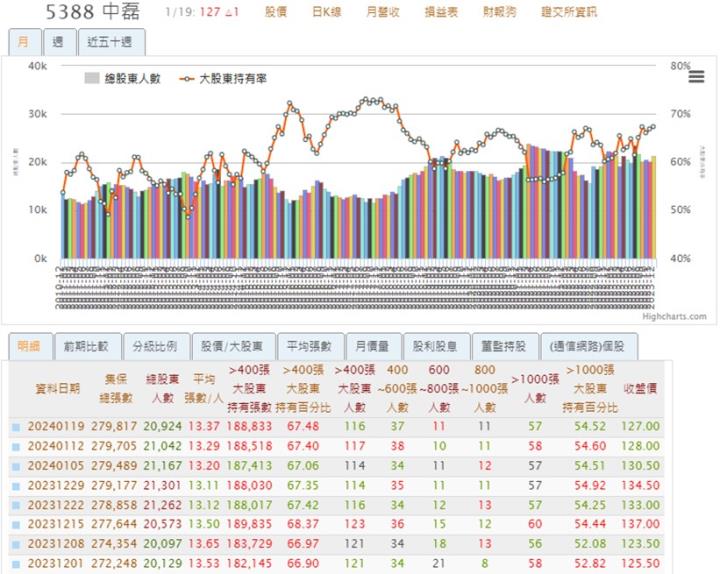Image resolution: width=720 pixels, height=574 pixels.
Task: Open the 分級比例 tab
Action: point(154,347)
